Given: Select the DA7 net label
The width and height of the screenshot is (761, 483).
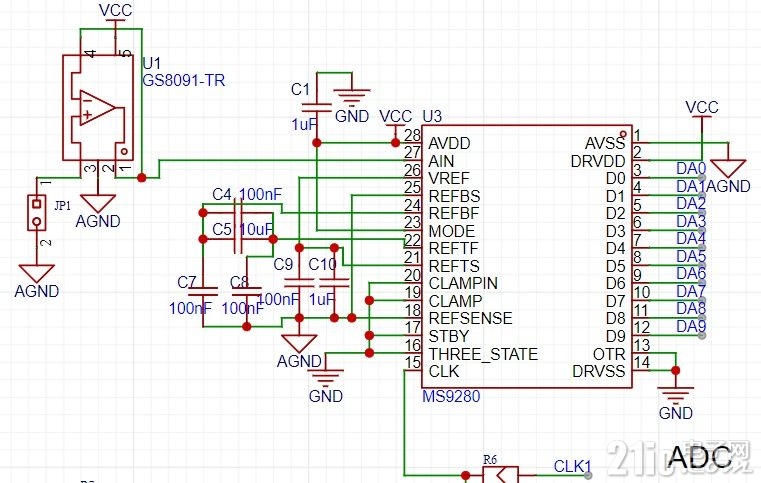Looking at the screenshot, I should click(x=691, y=291).
